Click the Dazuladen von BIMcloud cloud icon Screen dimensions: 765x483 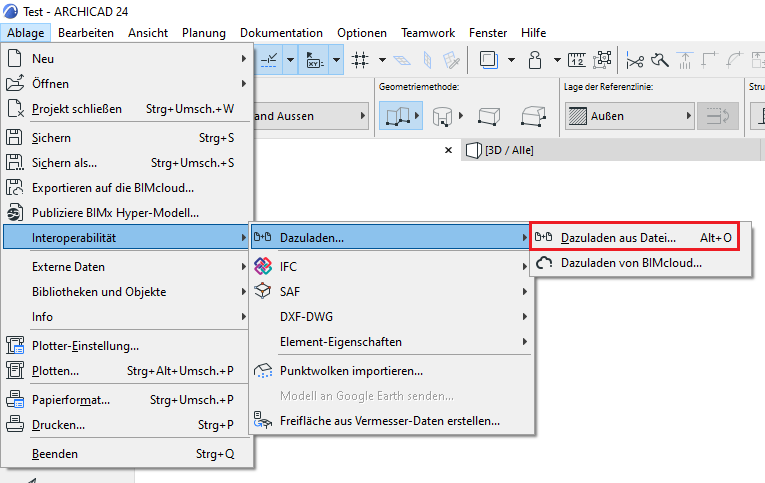click(544, 264)
